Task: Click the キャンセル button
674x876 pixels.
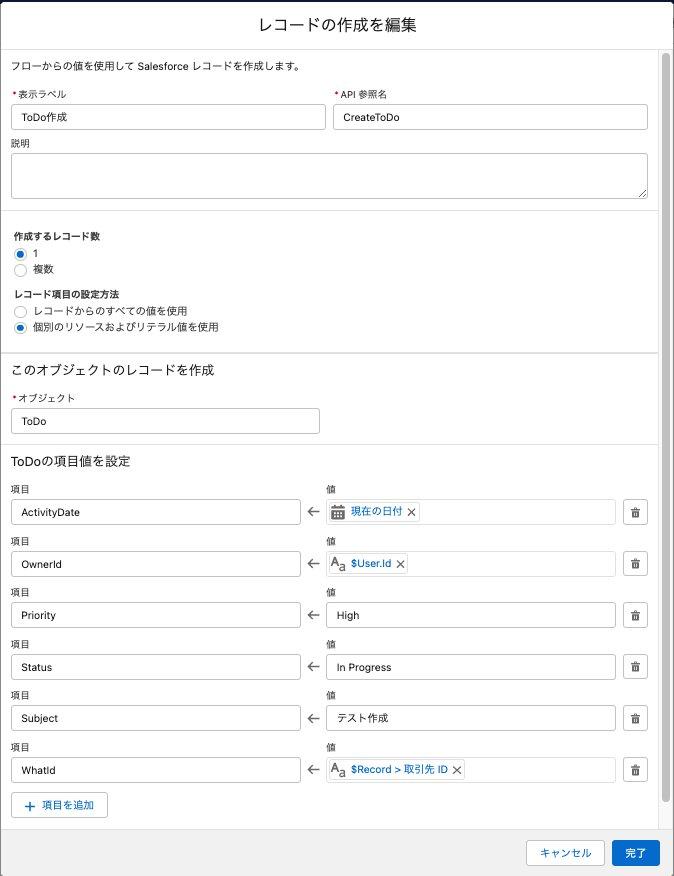Action: [x=566, y=853]
